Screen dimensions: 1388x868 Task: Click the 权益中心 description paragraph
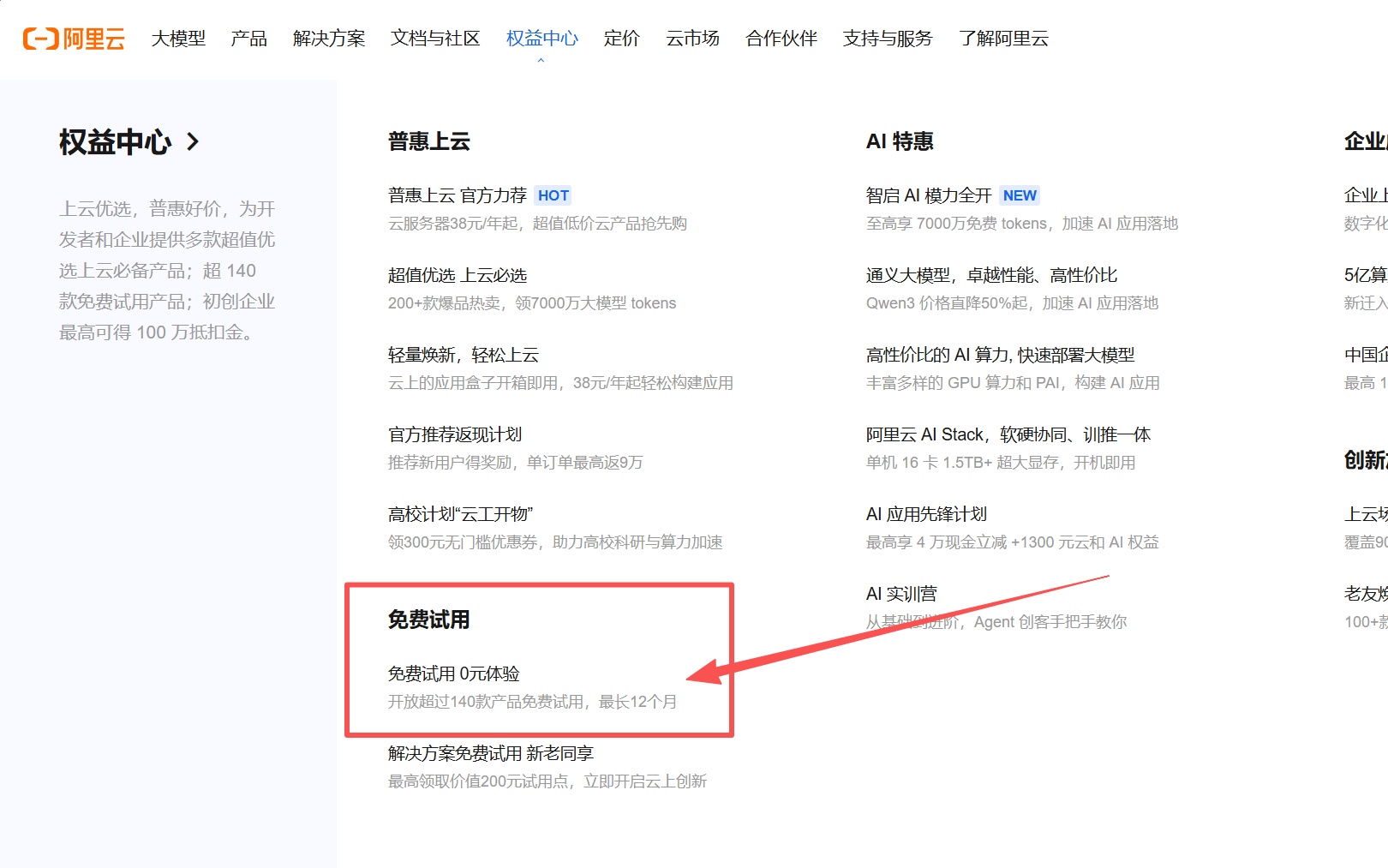[167, 271]
